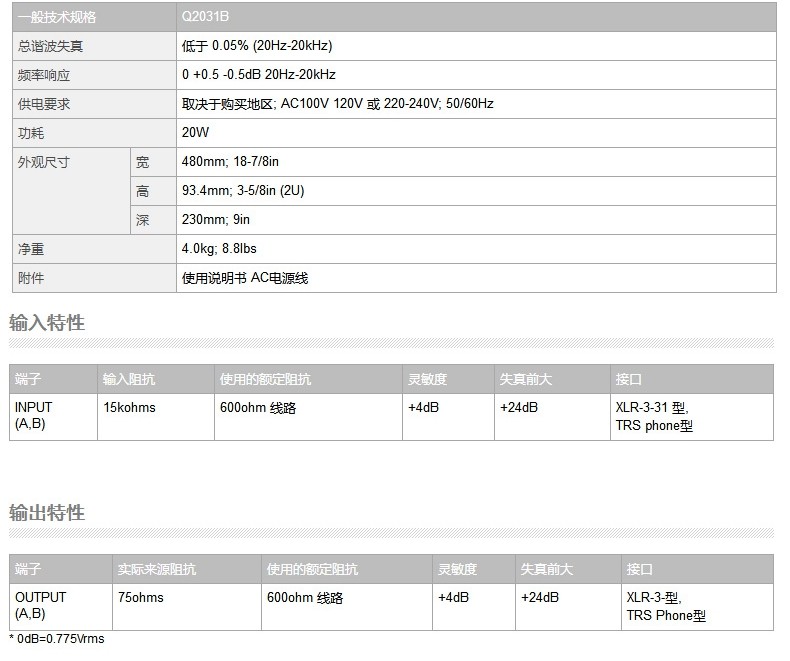This screenshot has width=790, height=661.
Task: Click '使用的额定阻抗' header in the output table
Action: point(347,569)
